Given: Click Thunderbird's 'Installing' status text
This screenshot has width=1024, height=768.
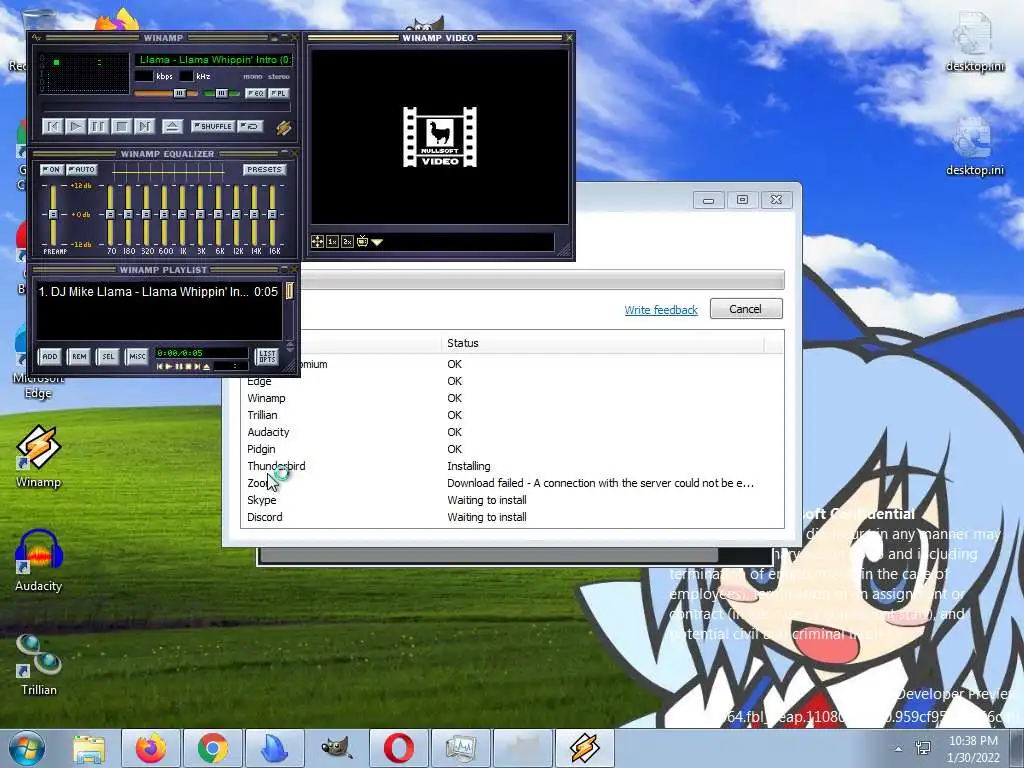Looking at the screenshot, I should [x=469, y=466].
